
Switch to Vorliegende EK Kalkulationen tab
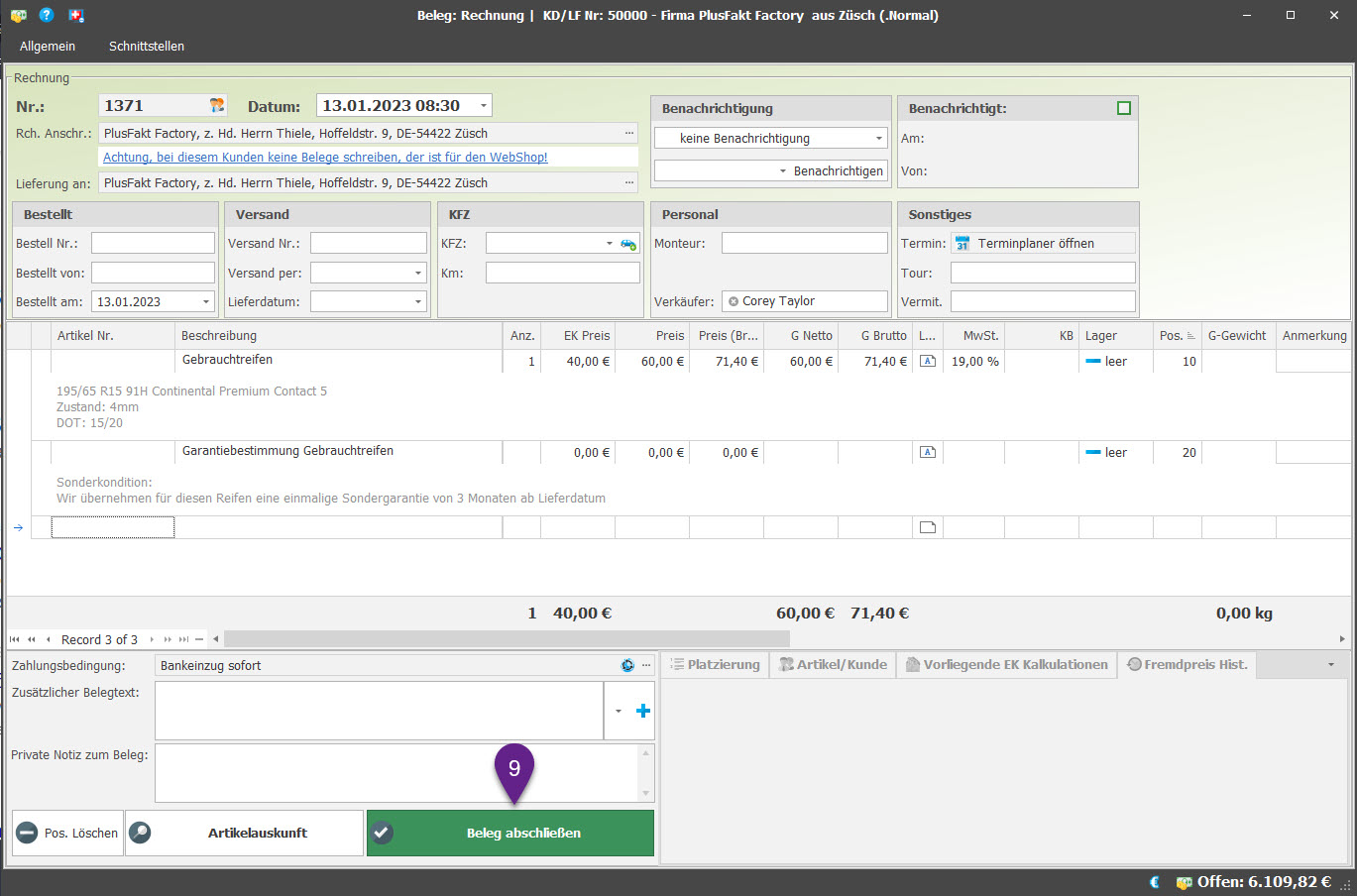tap(1006, 665)
